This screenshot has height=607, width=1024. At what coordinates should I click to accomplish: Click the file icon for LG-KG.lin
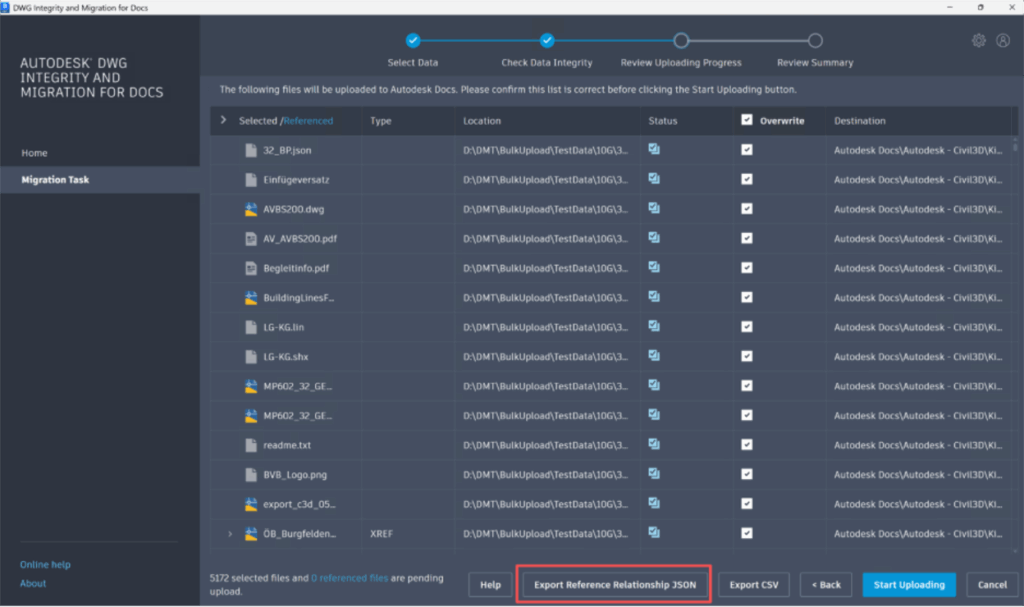click(251, 327)
